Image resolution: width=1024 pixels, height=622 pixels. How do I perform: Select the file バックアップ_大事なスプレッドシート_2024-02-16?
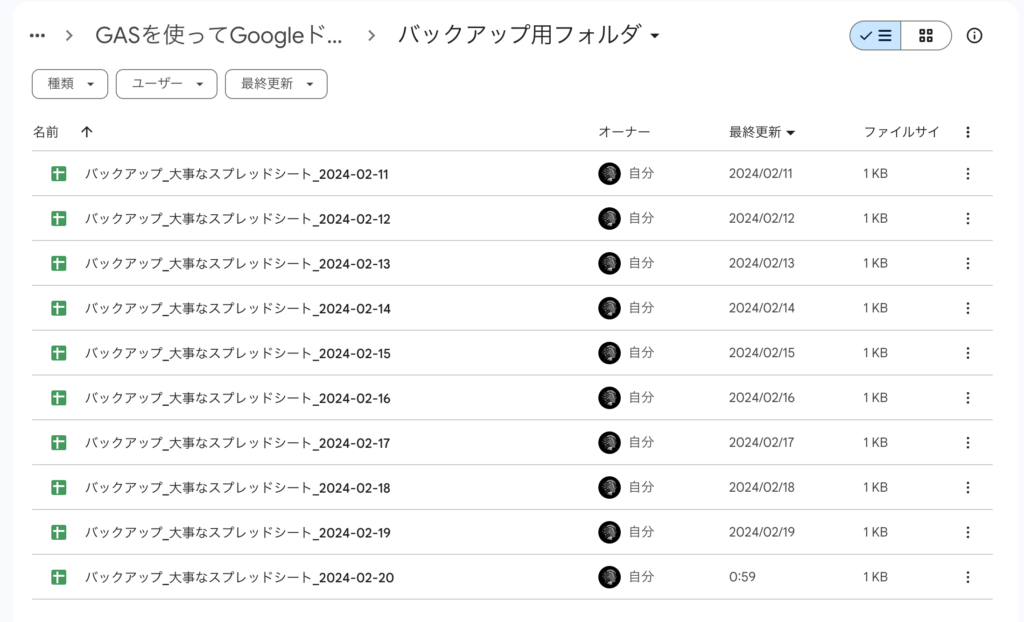(x=237, y=398)
